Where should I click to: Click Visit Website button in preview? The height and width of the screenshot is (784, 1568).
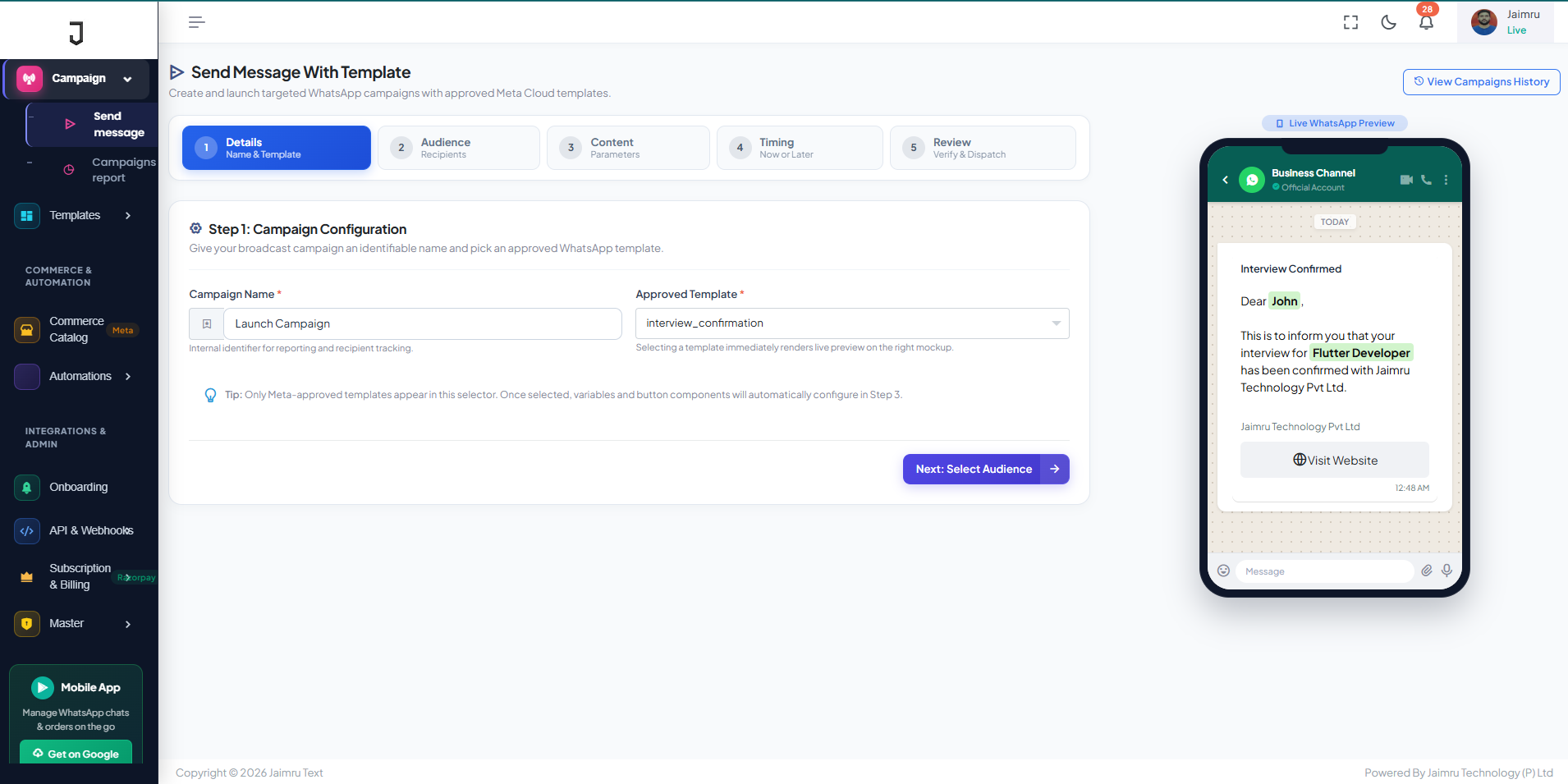click(1335, 460)
